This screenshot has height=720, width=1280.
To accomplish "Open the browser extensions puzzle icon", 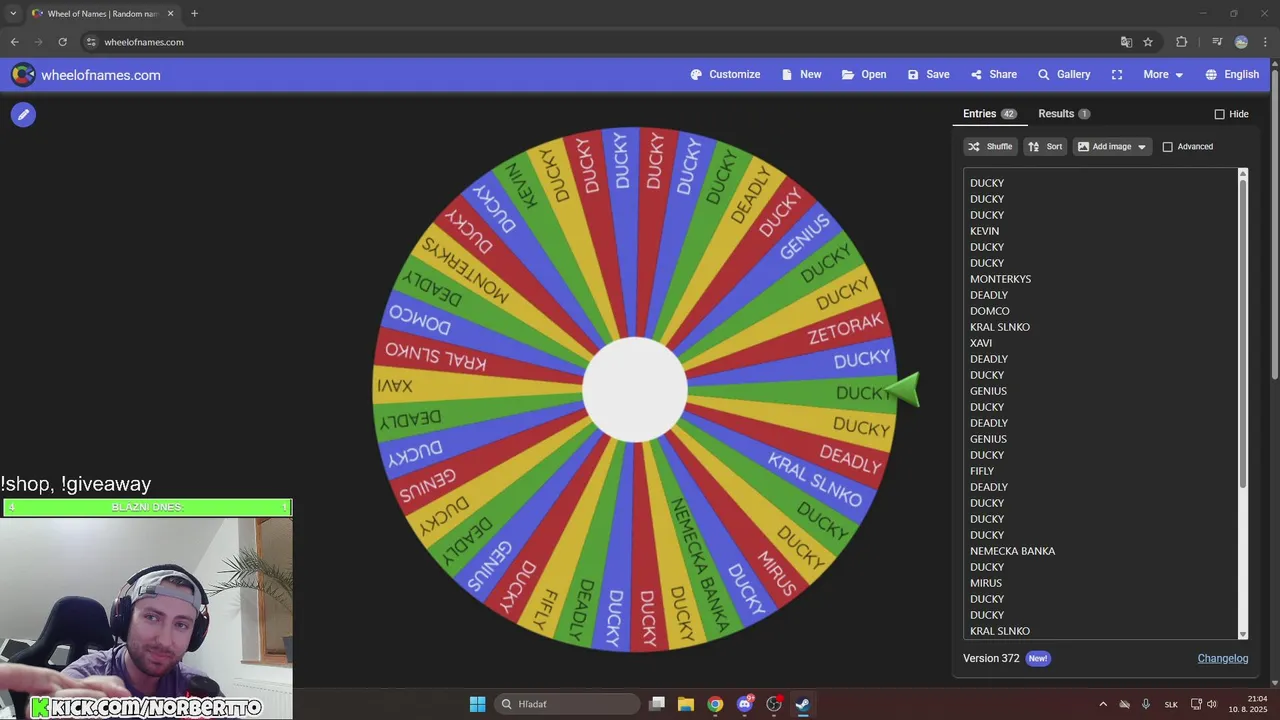I will tap(1181, 42).
